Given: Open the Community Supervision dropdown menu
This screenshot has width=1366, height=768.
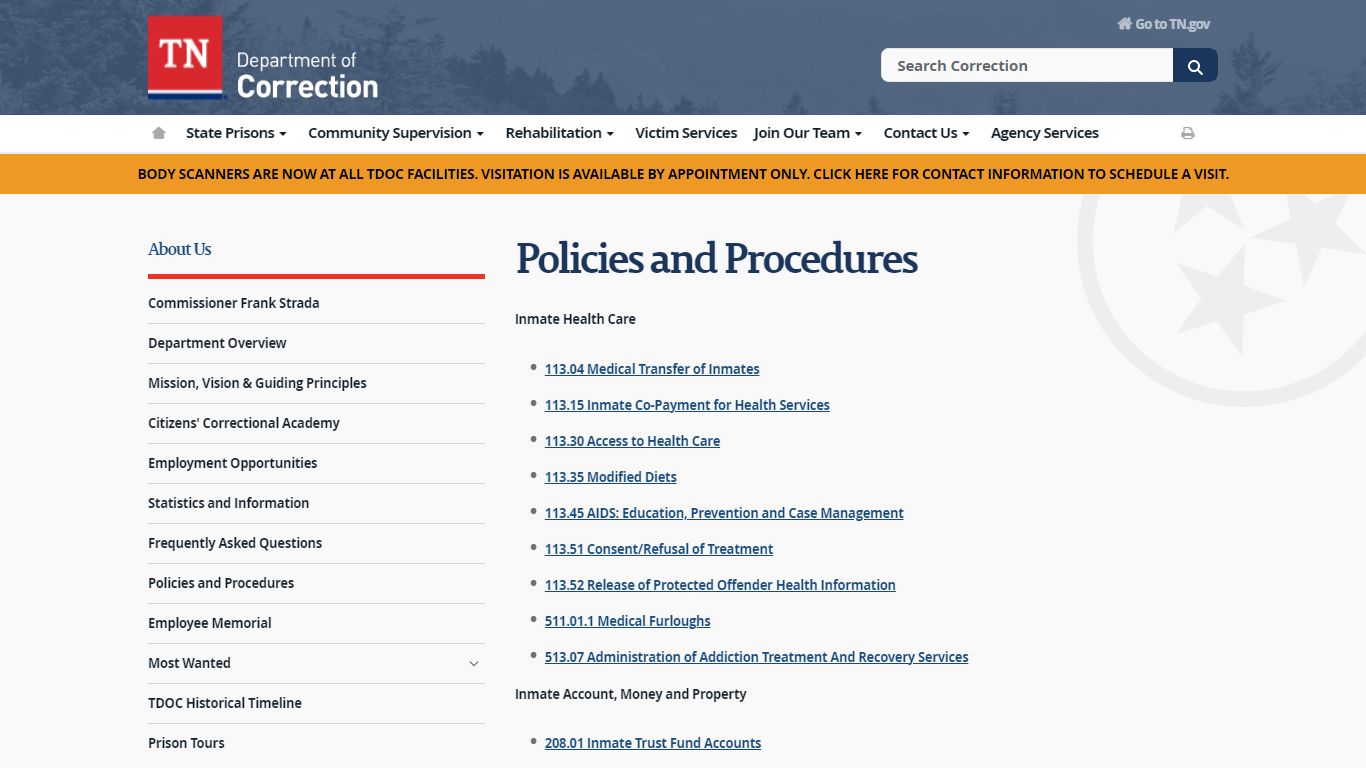Looking at the screenshot, I should 396,133.
